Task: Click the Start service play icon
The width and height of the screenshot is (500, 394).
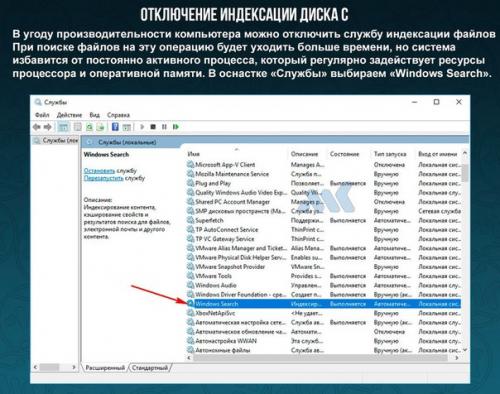Action: pos(142,127)
